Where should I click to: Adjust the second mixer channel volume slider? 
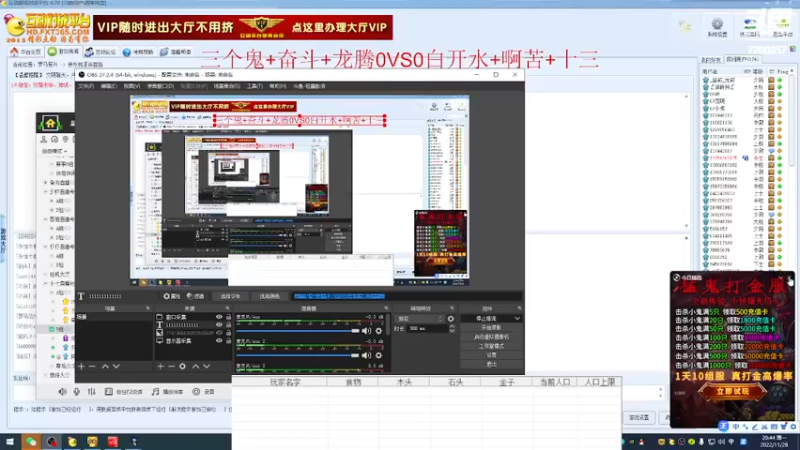[x=297, y=355]
